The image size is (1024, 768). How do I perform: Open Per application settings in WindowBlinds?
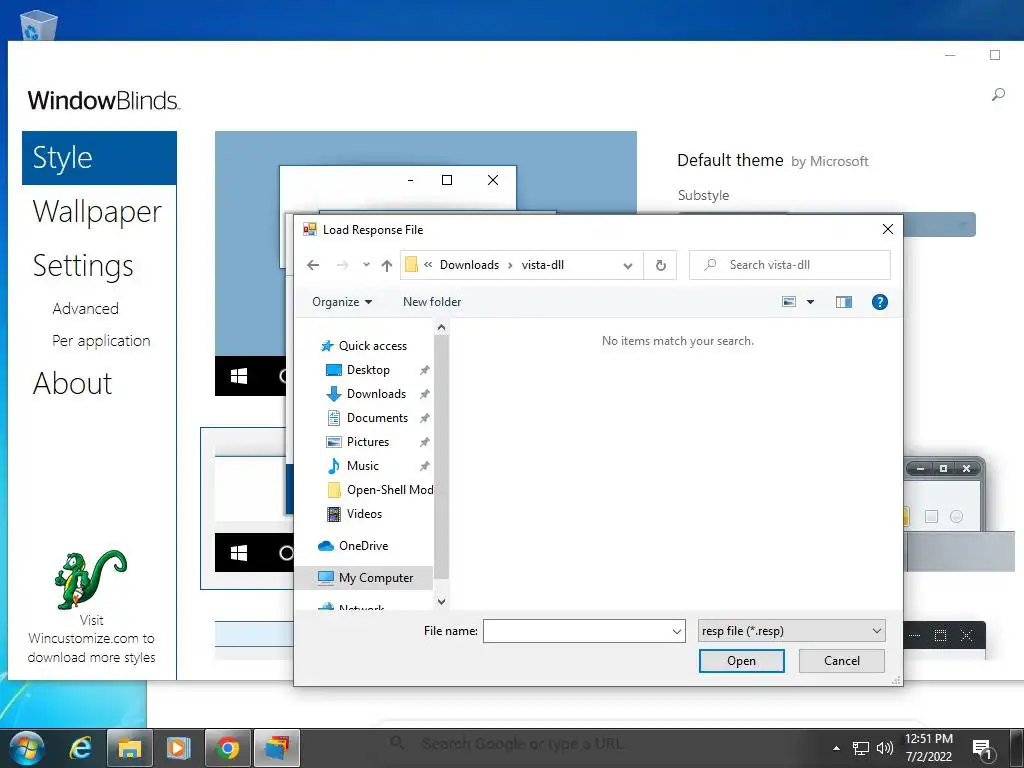click(x=101, y=341)
